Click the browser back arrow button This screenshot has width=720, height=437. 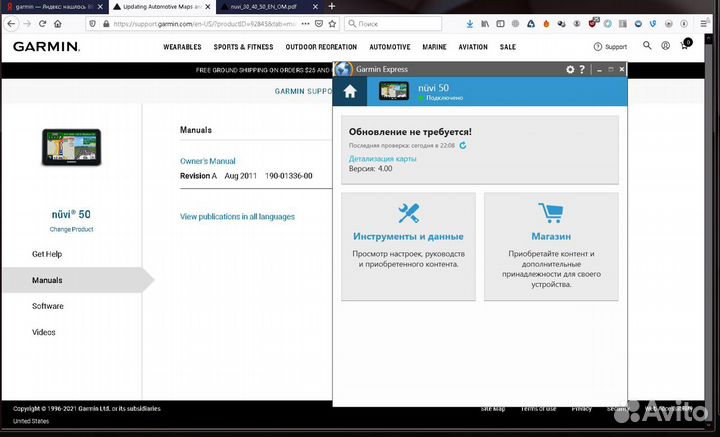12,23
